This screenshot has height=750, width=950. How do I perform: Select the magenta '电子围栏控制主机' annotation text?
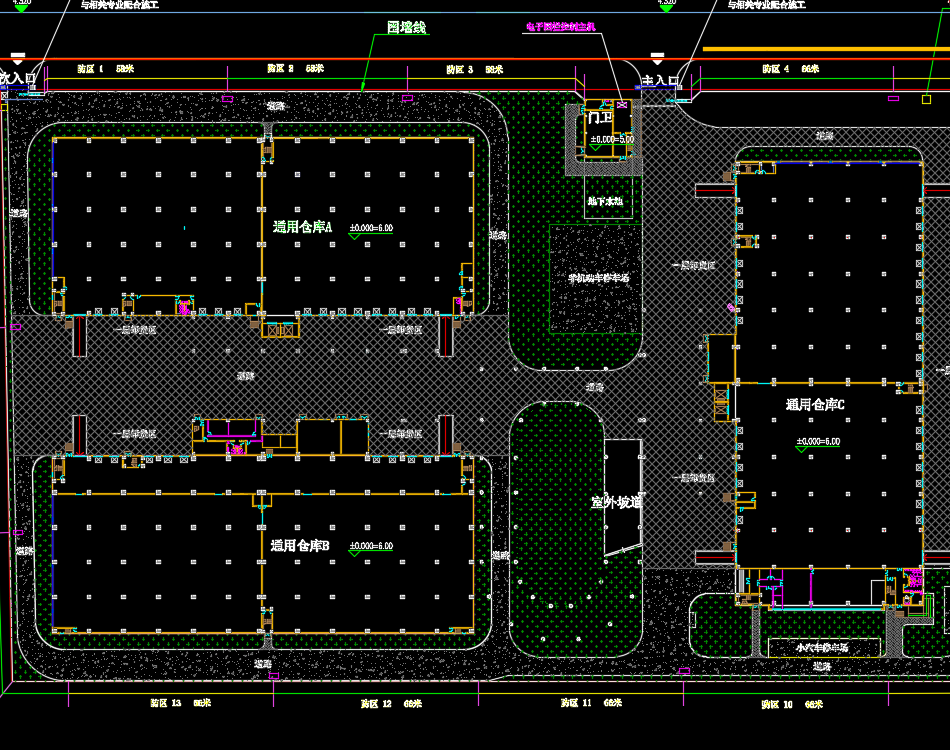click(561, 27)
